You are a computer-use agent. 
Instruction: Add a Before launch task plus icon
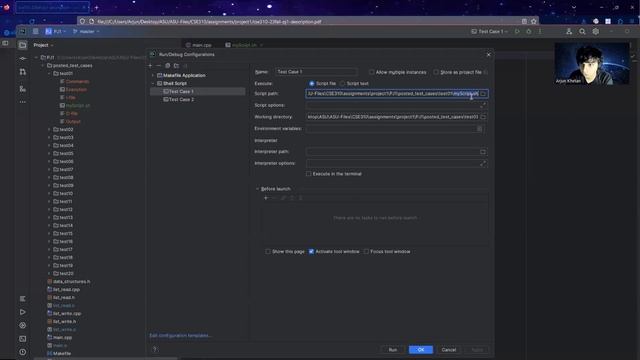(x=266, y=198)
